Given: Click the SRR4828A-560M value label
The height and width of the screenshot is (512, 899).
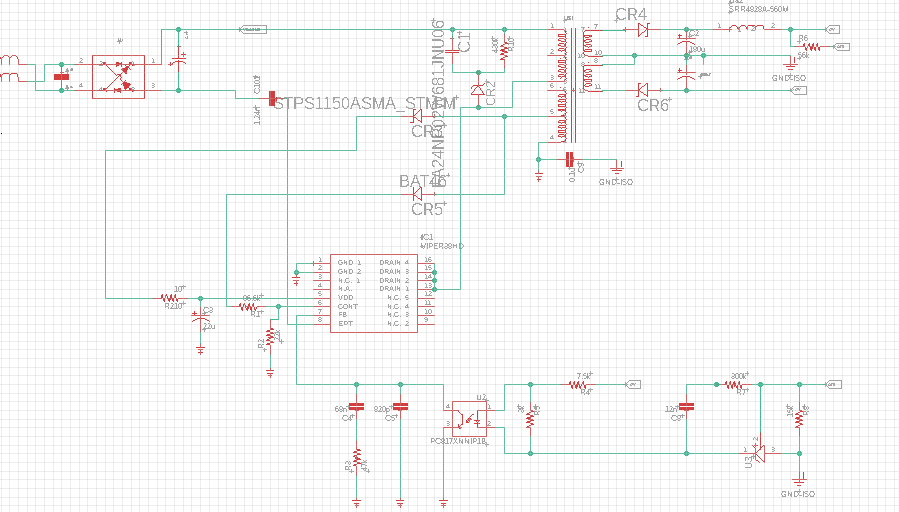Looking at the screenshot, I should (x=757, y=10).
